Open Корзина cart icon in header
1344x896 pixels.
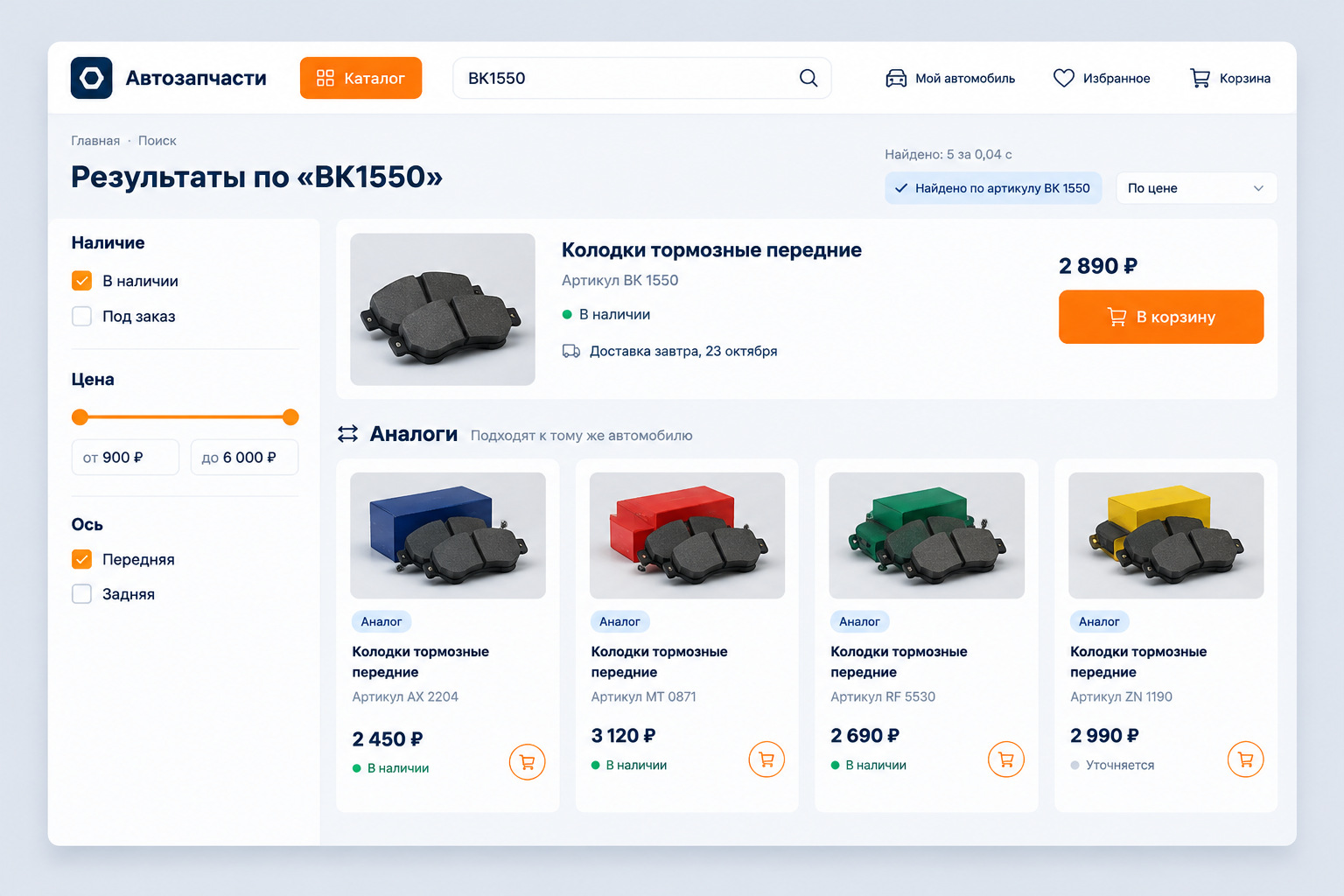(1200, 78)
